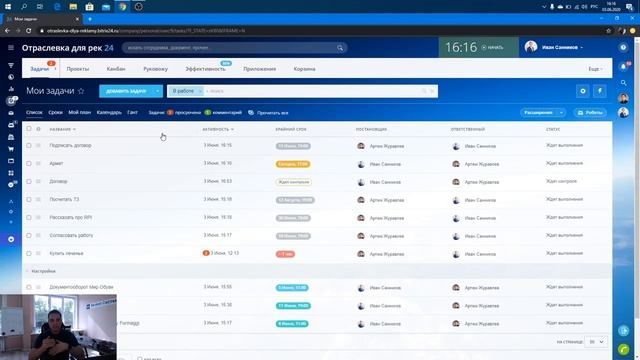640x360 pixels.
Task: Open a new browser tab
Action: [90, 19]
